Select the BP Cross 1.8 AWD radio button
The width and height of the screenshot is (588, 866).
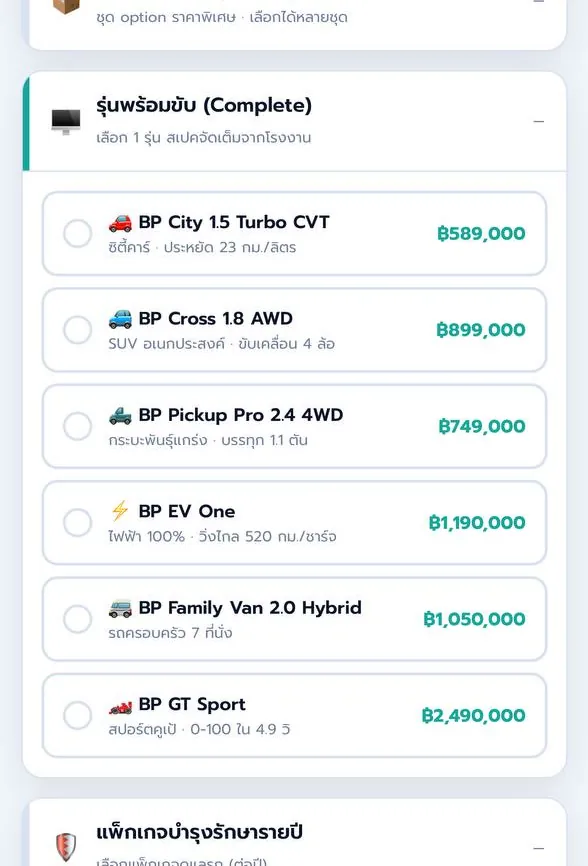[x=77, y=330]
